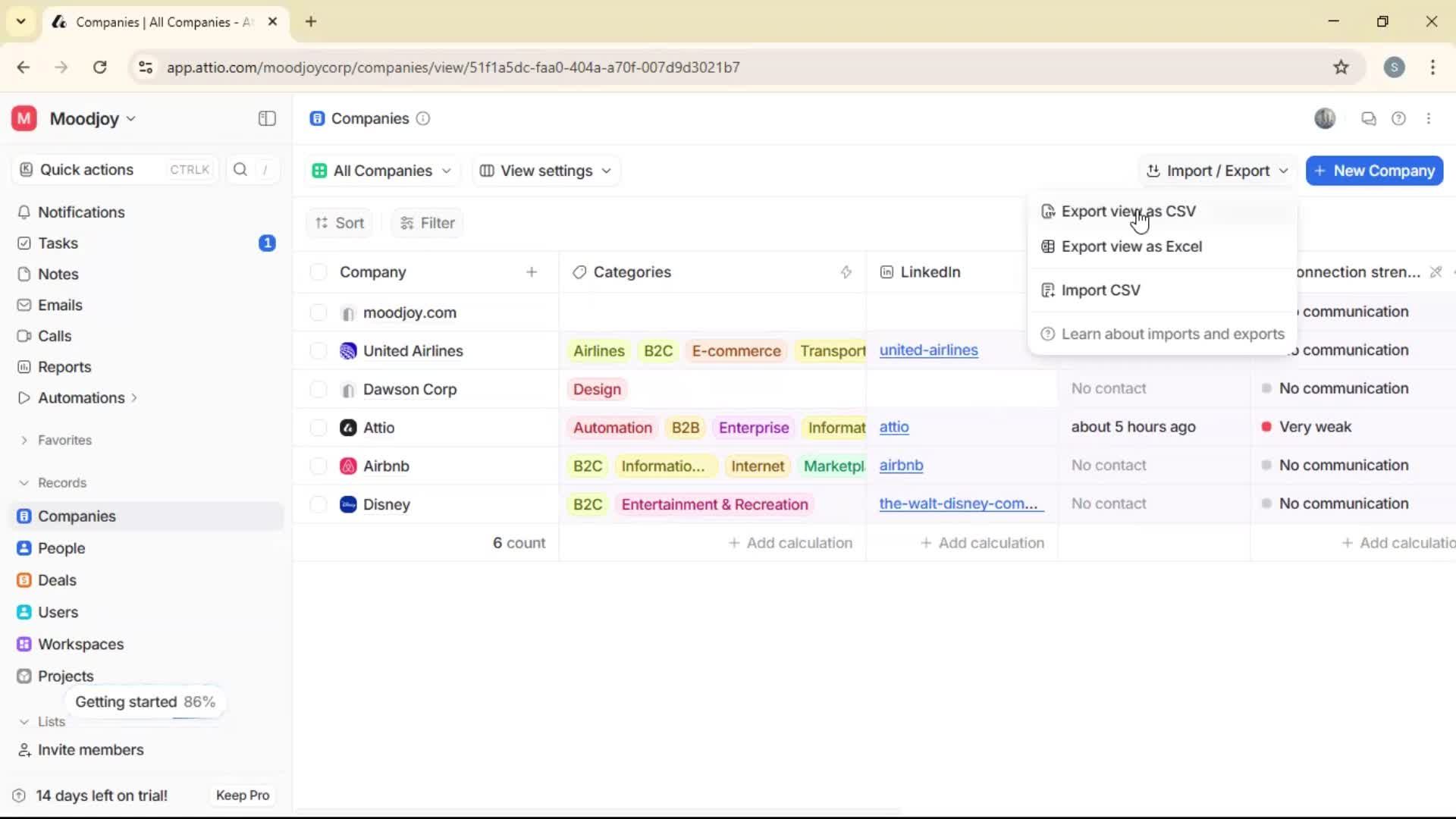Open the help question mark icon
The width and height of the screenshot is (1456, 819).
(1398, 118)
